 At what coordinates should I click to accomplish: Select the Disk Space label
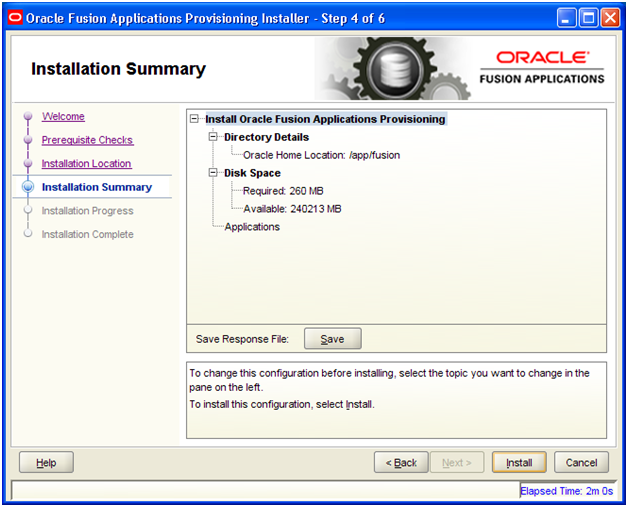pyautogui.click(x=252, y=173)
